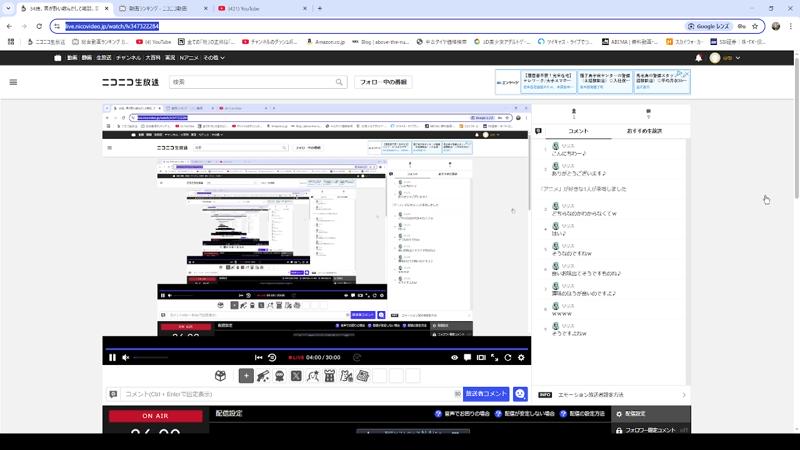
Task: Open the その他 dropdown in top navigation
Action: click(x=211, y=58)
